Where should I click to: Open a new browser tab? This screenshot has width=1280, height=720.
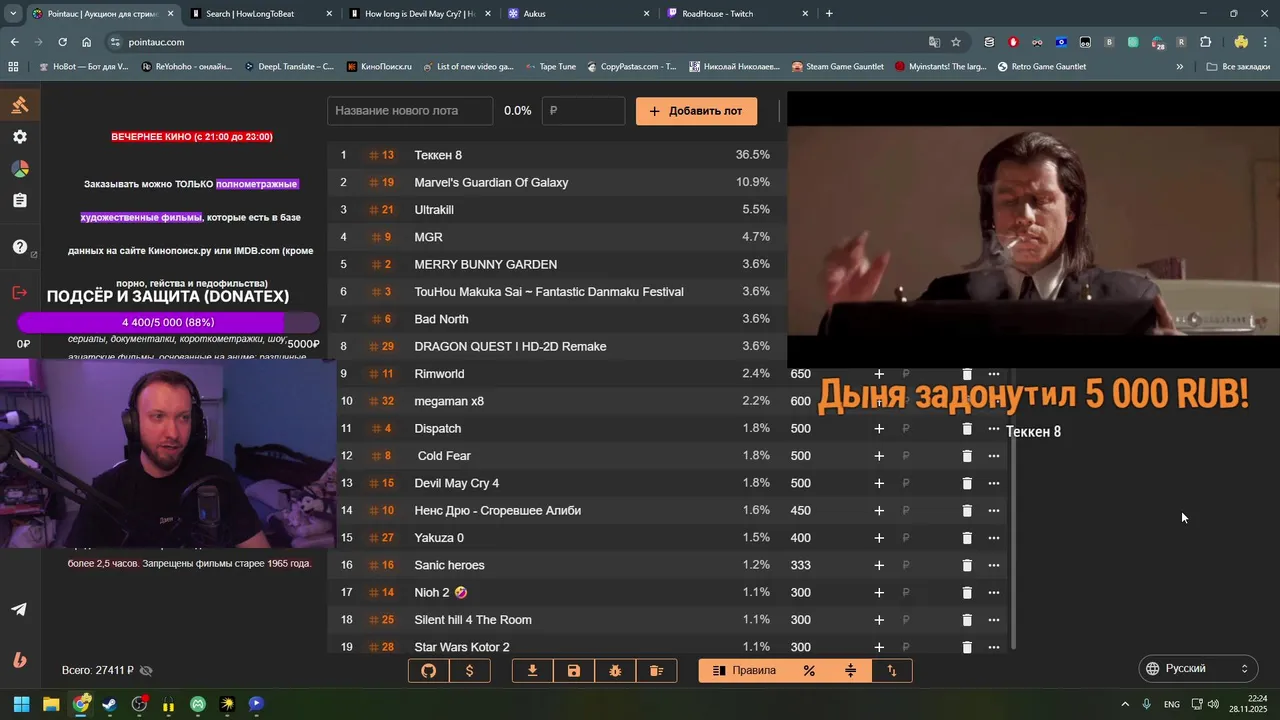coord(829,14)
